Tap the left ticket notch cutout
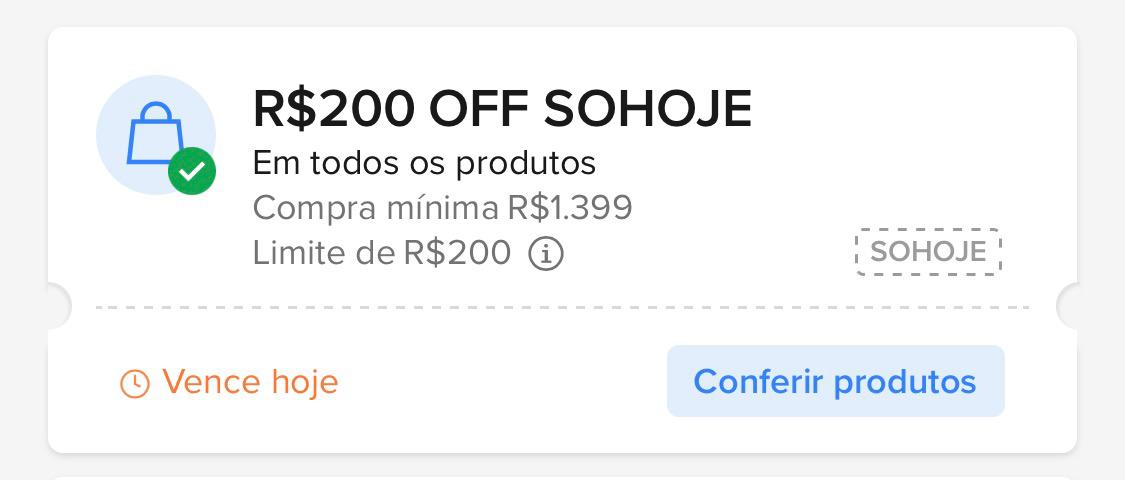Viewport: 1125px width, 480px height. click(56, 307)
